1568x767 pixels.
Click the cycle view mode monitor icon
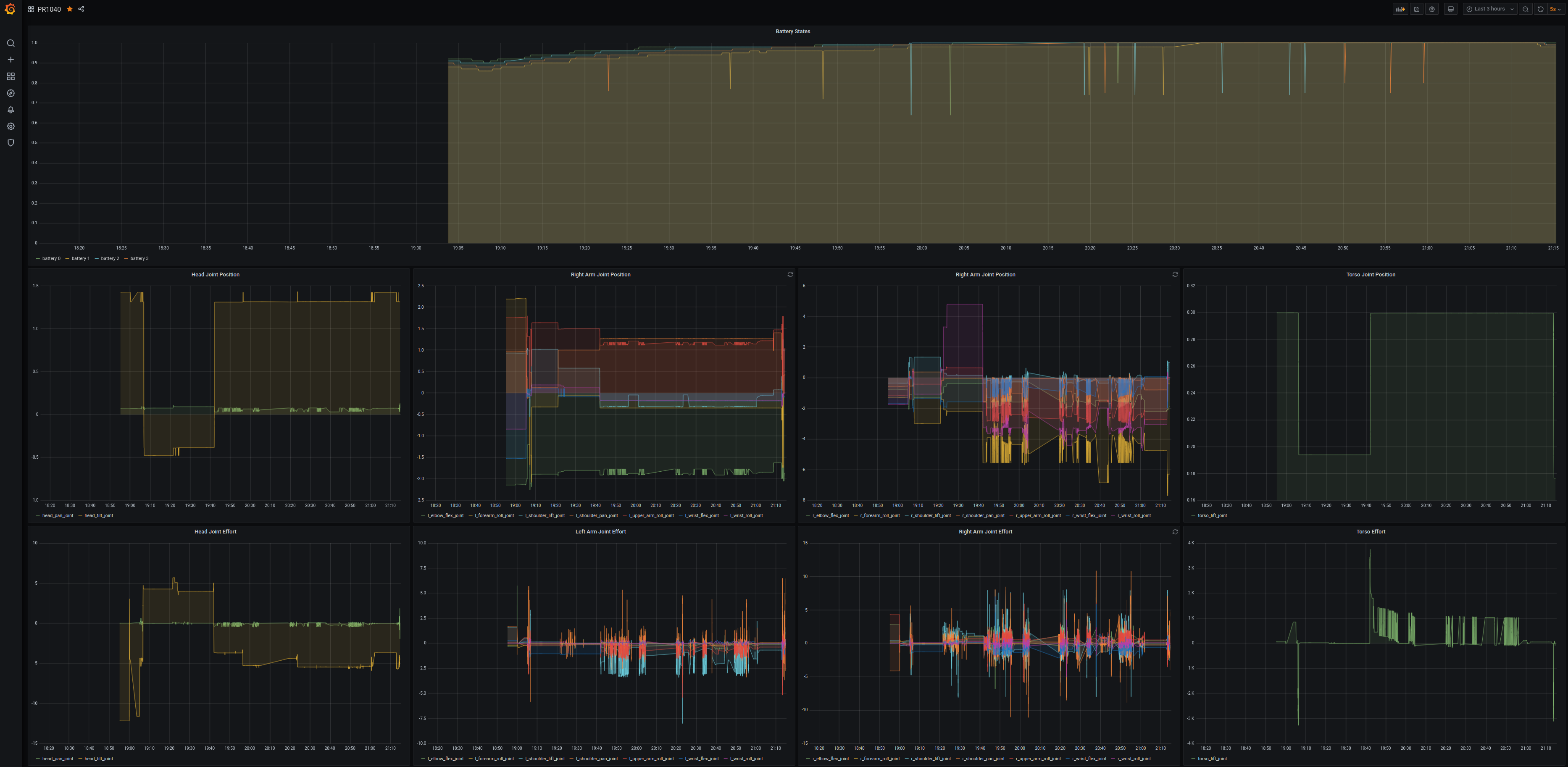(x=1450, y=9)
